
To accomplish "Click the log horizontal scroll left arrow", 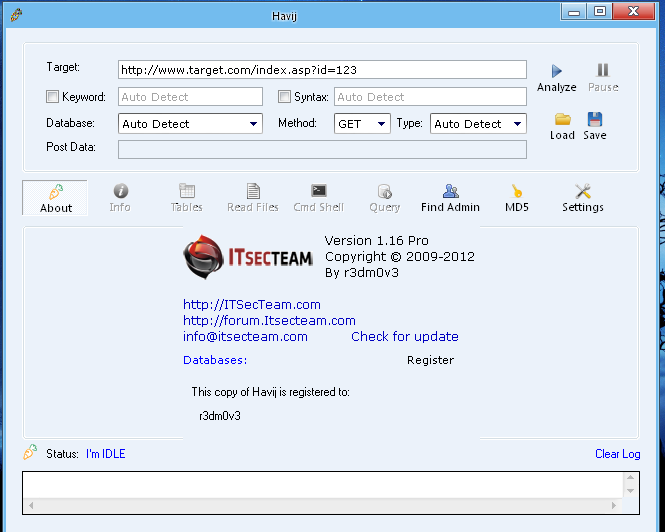I will (x=31, y=505).
